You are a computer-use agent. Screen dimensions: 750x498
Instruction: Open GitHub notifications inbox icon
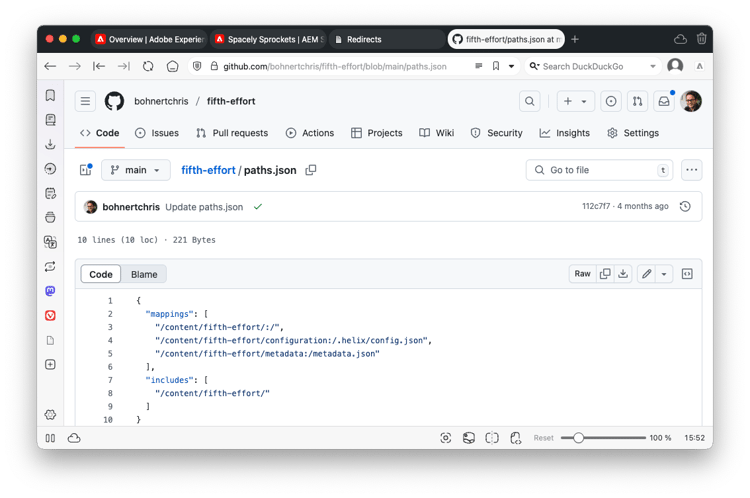[x=663, y=101]
